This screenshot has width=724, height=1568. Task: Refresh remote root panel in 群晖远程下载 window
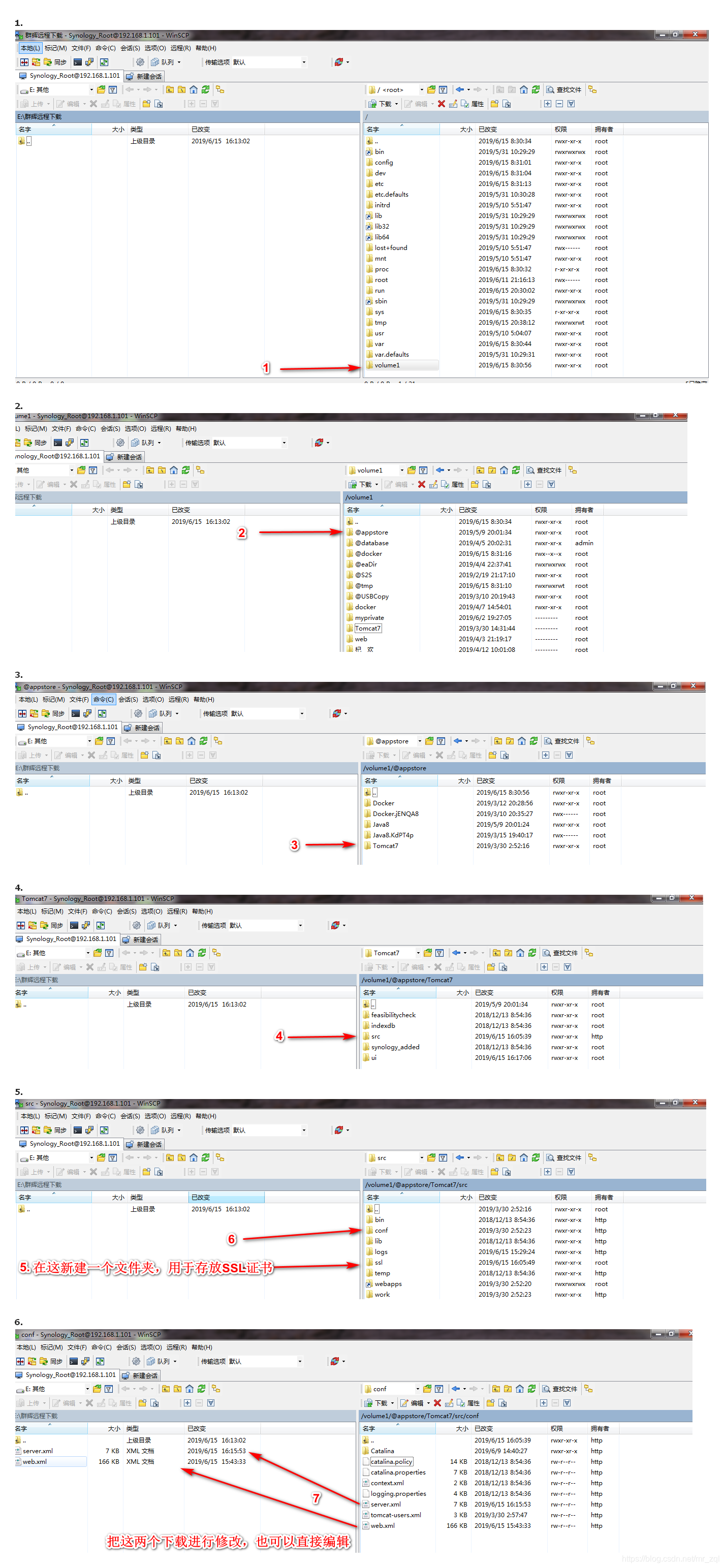point(536,89)
